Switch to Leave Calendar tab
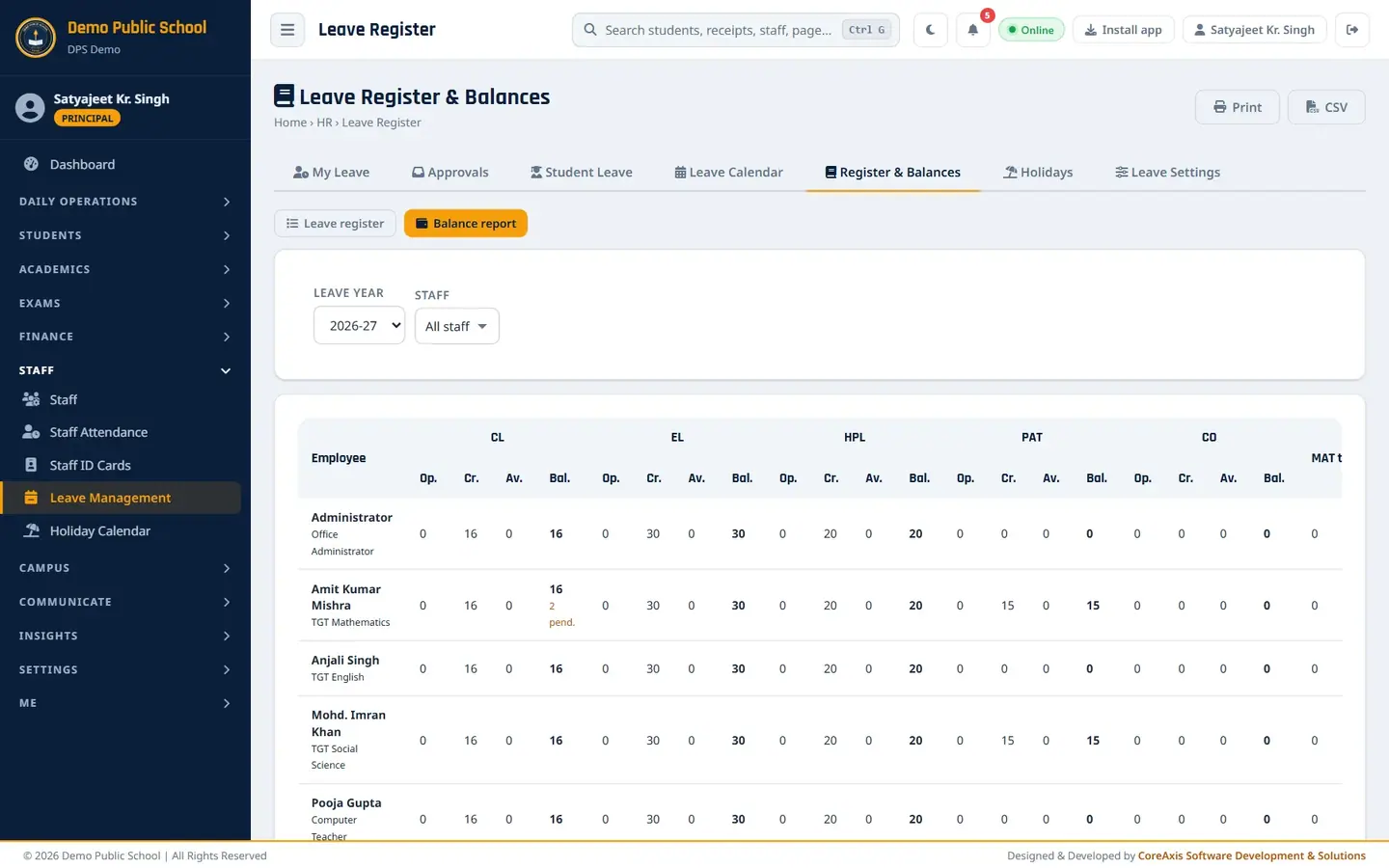Image resolution: width=1389 pixels, height=868 pixels. pos(728,173)
